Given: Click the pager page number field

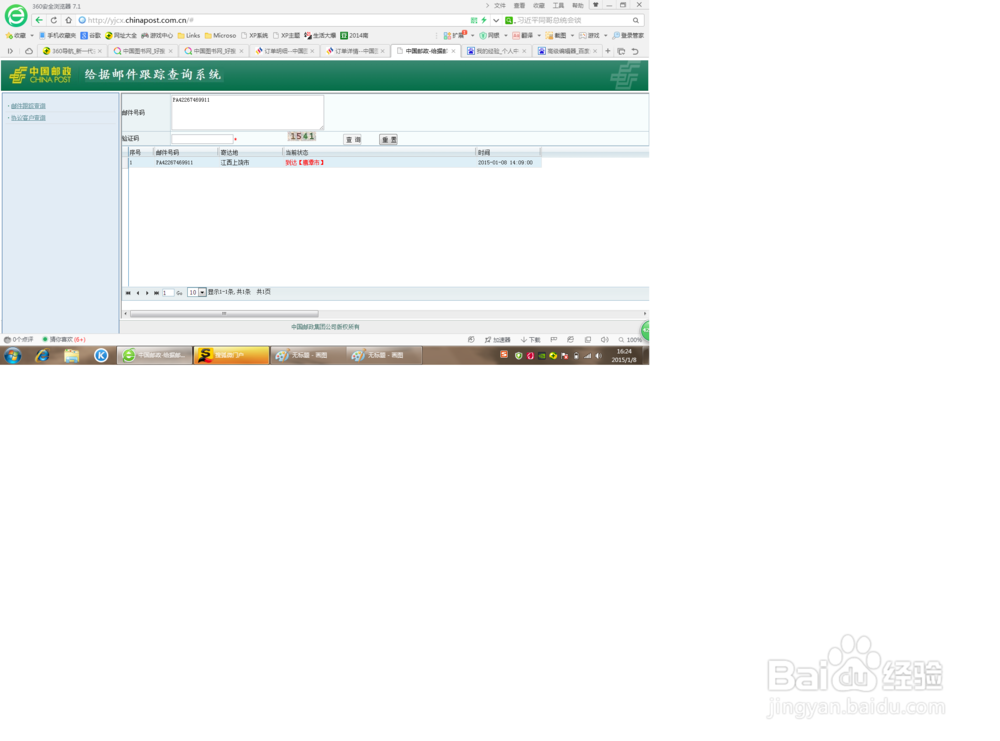Looking at the screenshot, I should [x=168, y=293].
